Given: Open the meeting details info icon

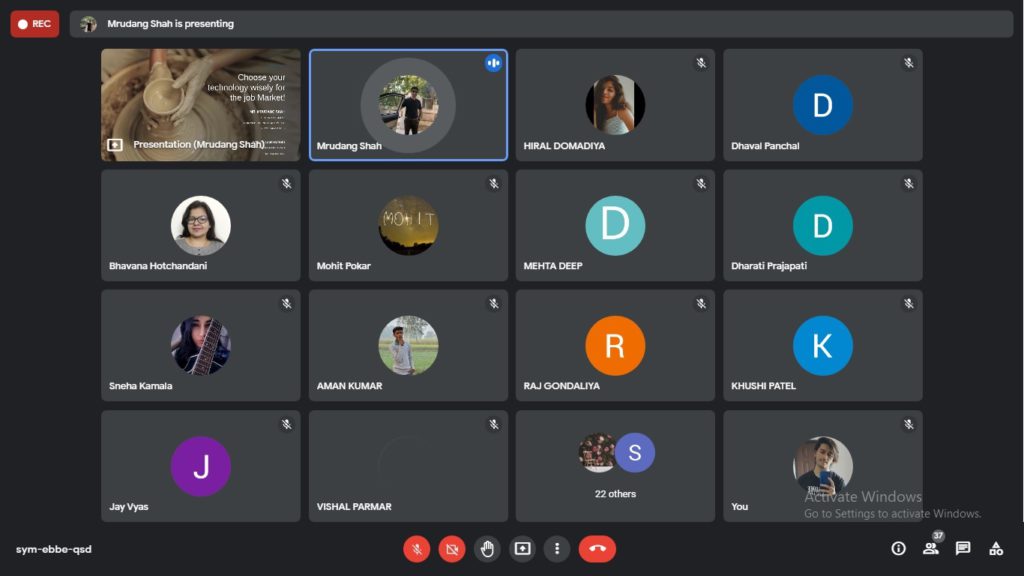Looking at the screenshot, I should point(898,548).
